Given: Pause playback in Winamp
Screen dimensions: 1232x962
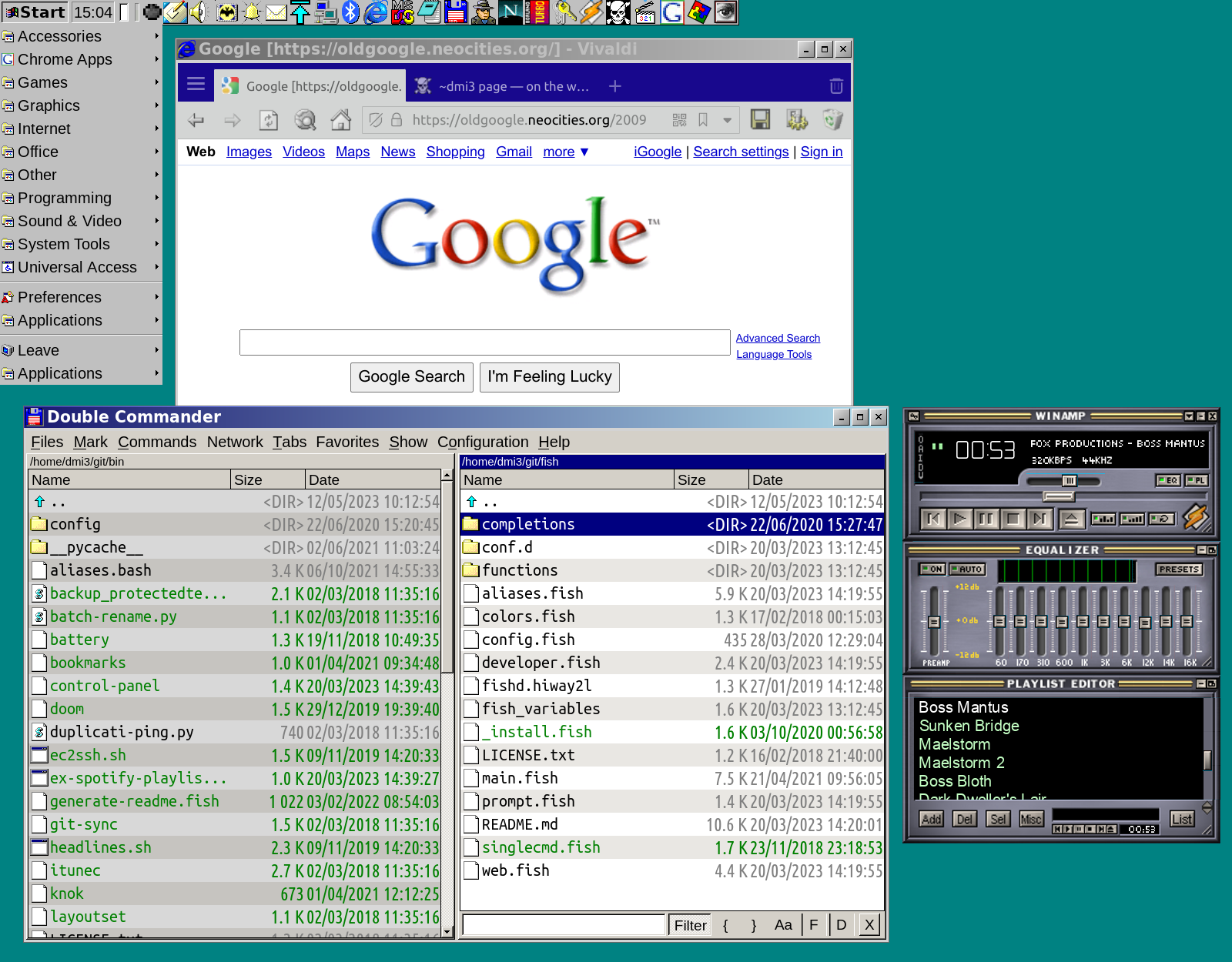Looking at the screenshot, I should (x=986, y=519).
